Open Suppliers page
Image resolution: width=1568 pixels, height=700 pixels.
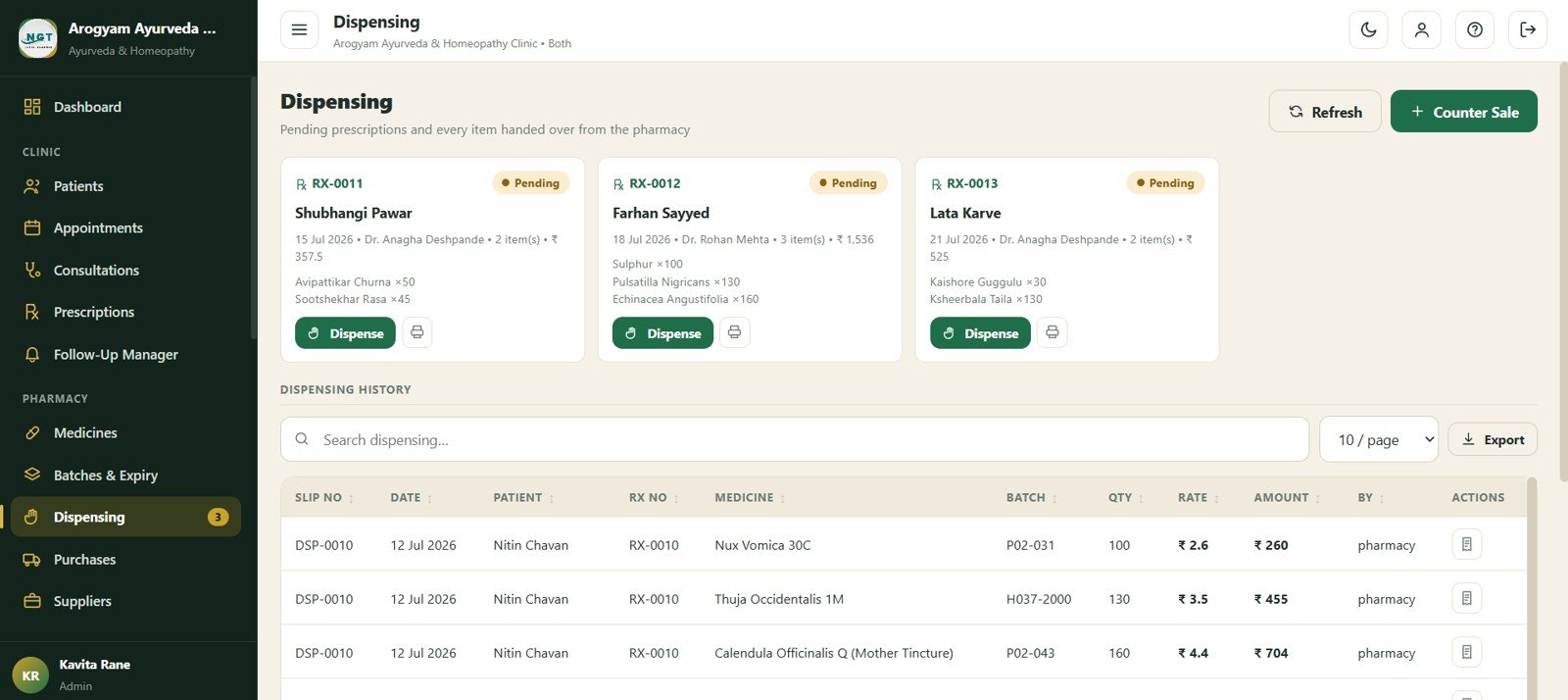click(x=125, y=601)
